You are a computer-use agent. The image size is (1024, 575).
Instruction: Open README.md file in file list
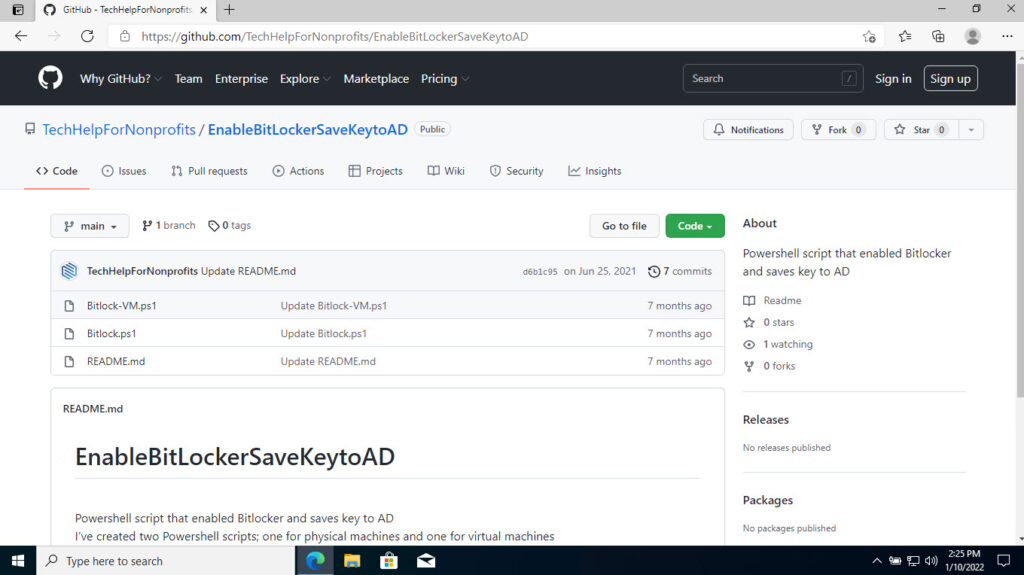click(116, 361)
